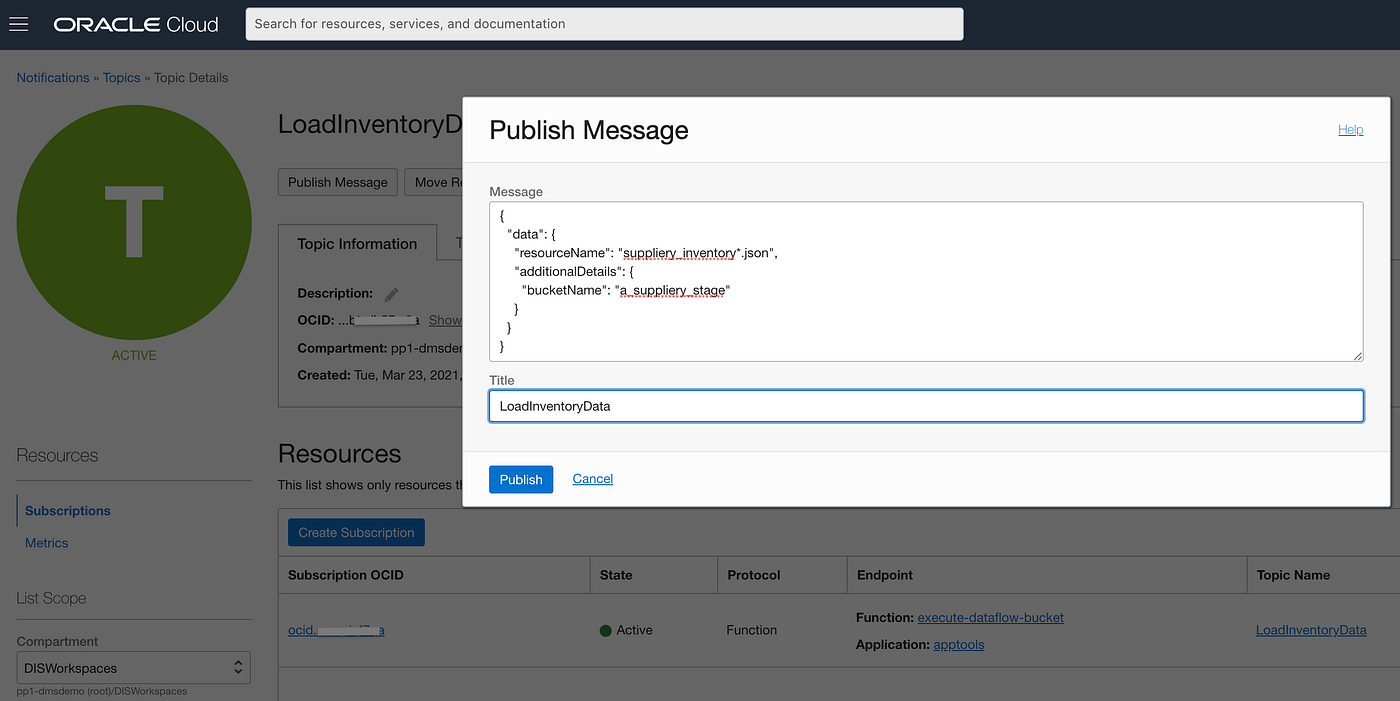1400x701 pixels.
Task: Click Show link next to OCID
Action: coord(445,320)
